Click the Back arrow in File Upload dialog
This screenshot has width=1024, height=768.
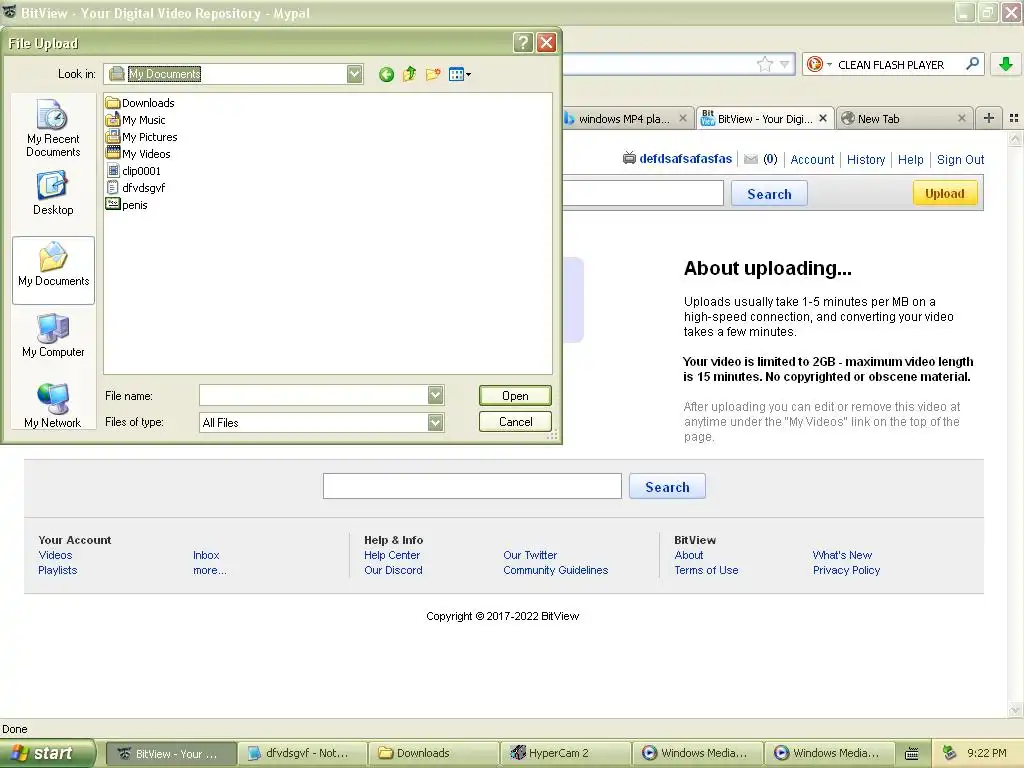(x=386, y=74)
